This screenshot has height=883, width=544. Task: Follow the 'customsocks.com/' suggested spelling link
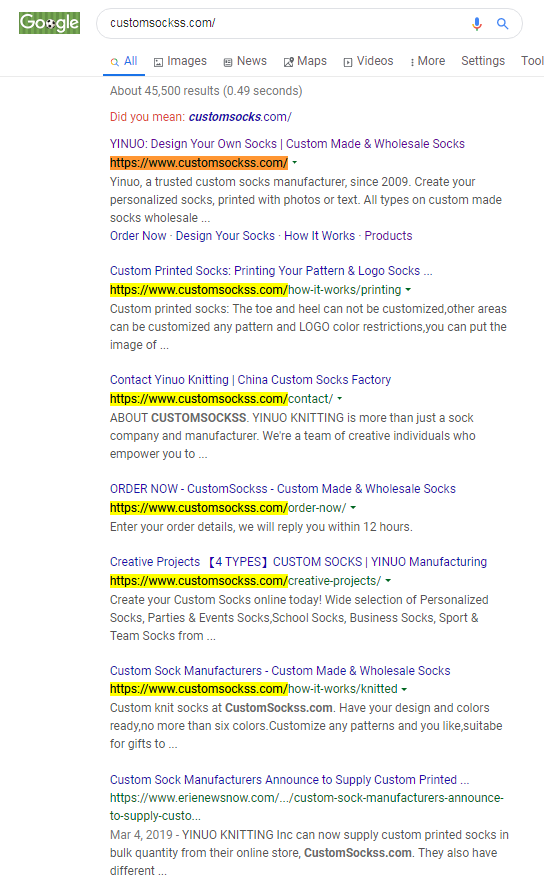click(x=240, y=117)
